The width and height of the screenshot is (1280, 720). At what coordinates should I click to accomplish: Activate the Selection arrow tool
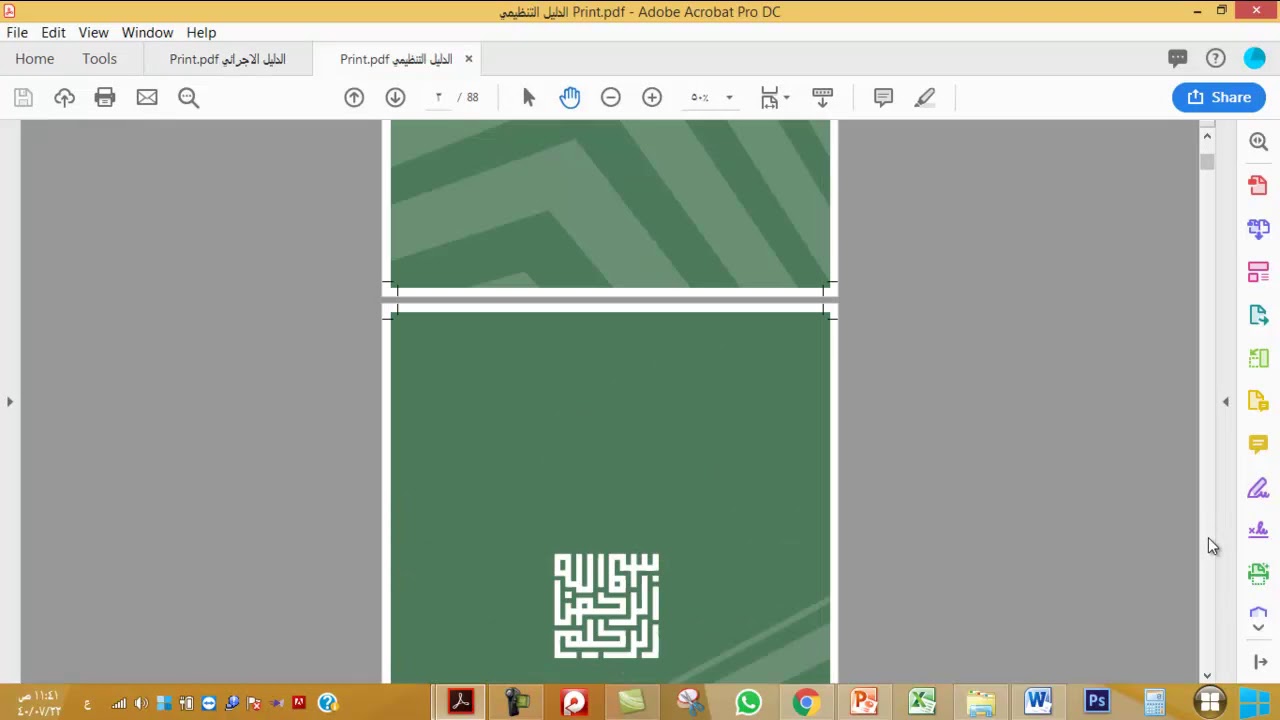coord(529,97)
